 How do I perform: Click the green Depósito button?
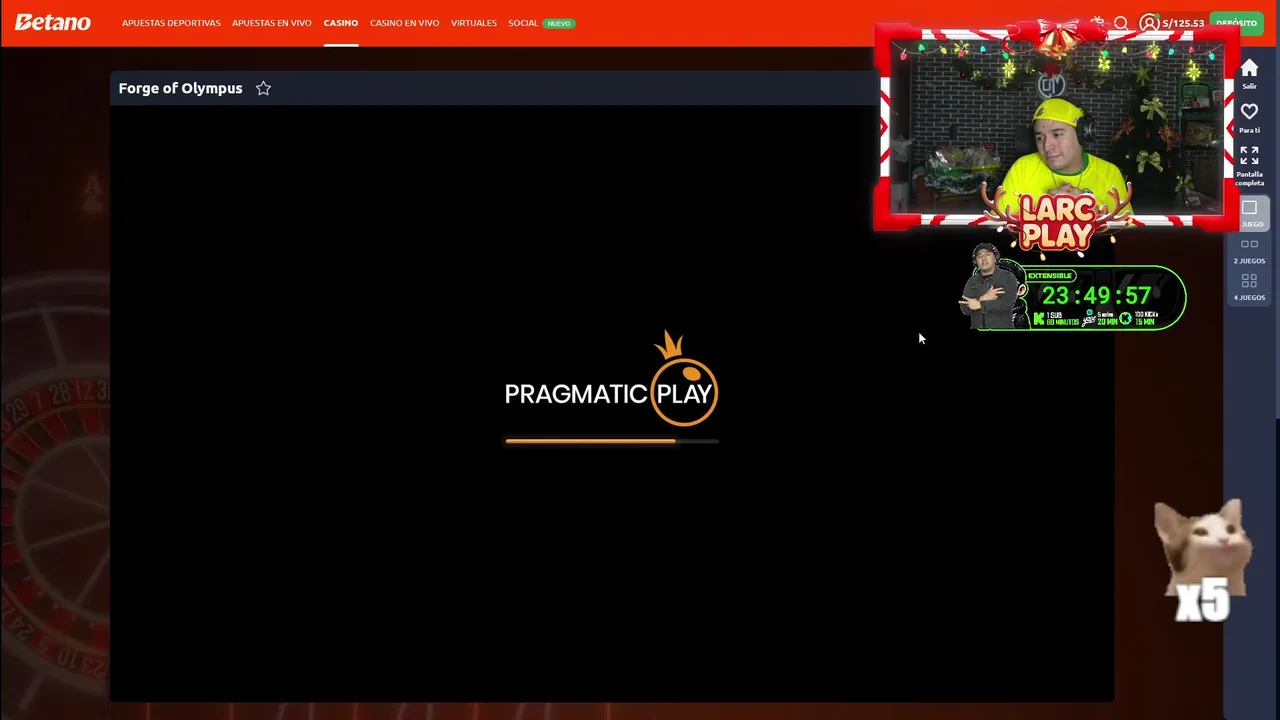[1237, 23]
